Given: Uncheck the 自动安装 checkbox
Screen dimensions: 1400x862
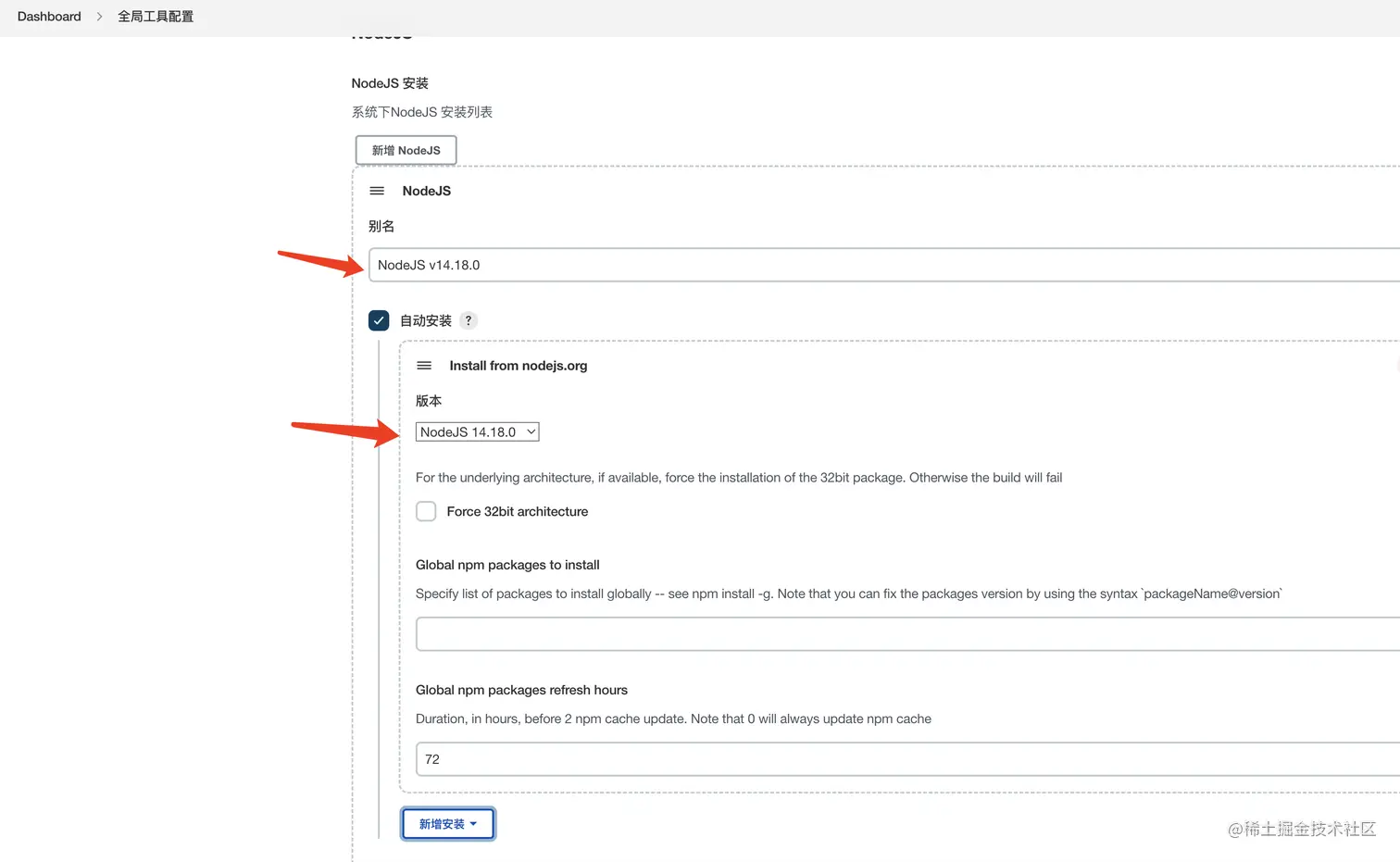Looking at the screenshot, I should [x=379, y=320].
